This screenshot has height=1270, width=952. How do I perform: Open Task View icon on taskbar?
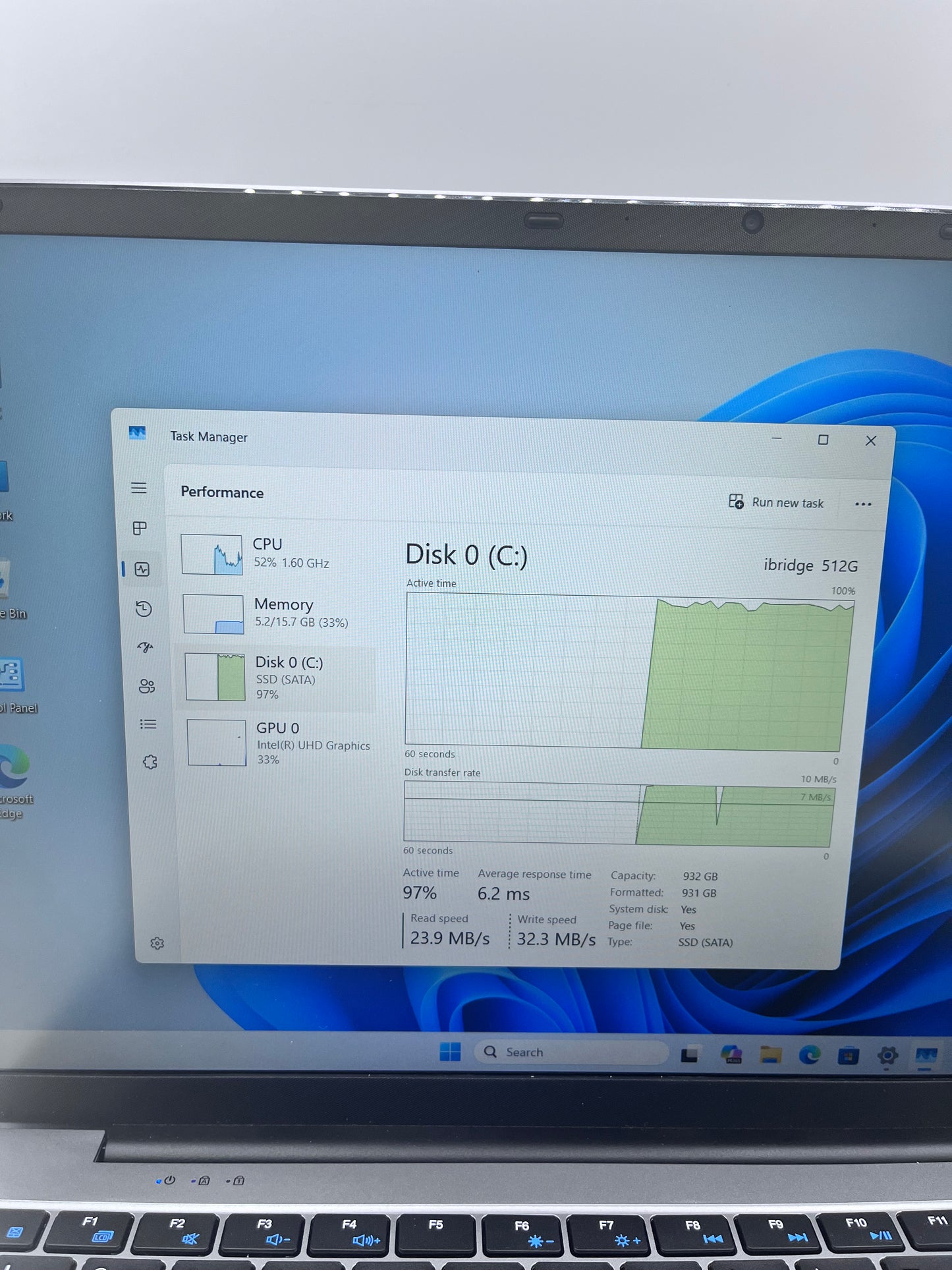[689, 1054]
